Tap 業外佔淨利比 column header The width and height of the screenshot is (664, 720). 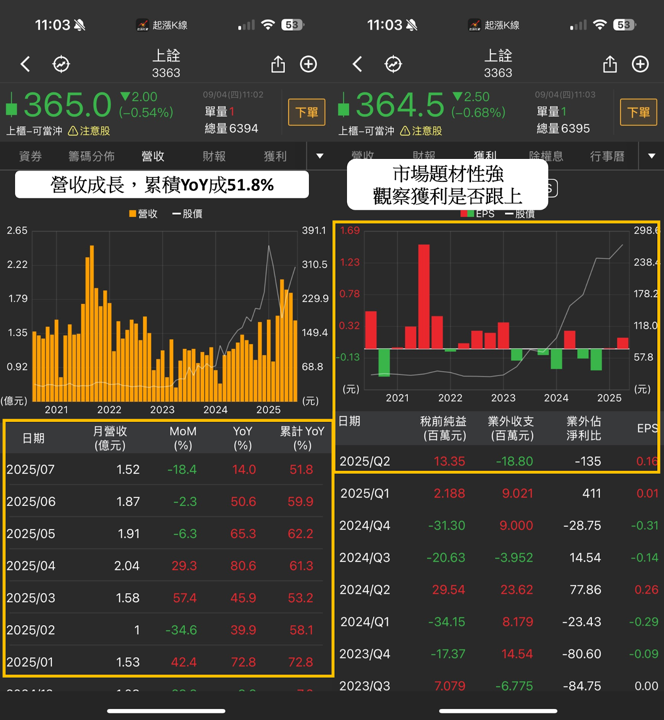(584, 428)
